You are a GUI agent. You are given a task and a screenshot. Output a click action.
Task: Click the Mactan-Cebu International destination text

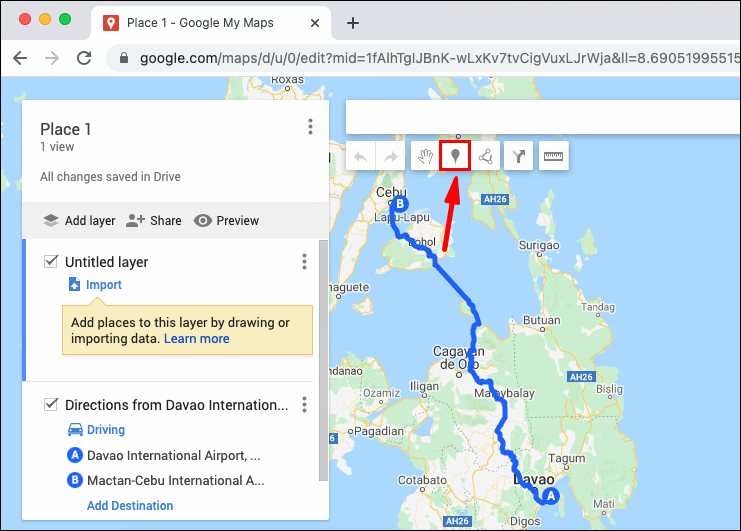(x=176, y=480)
